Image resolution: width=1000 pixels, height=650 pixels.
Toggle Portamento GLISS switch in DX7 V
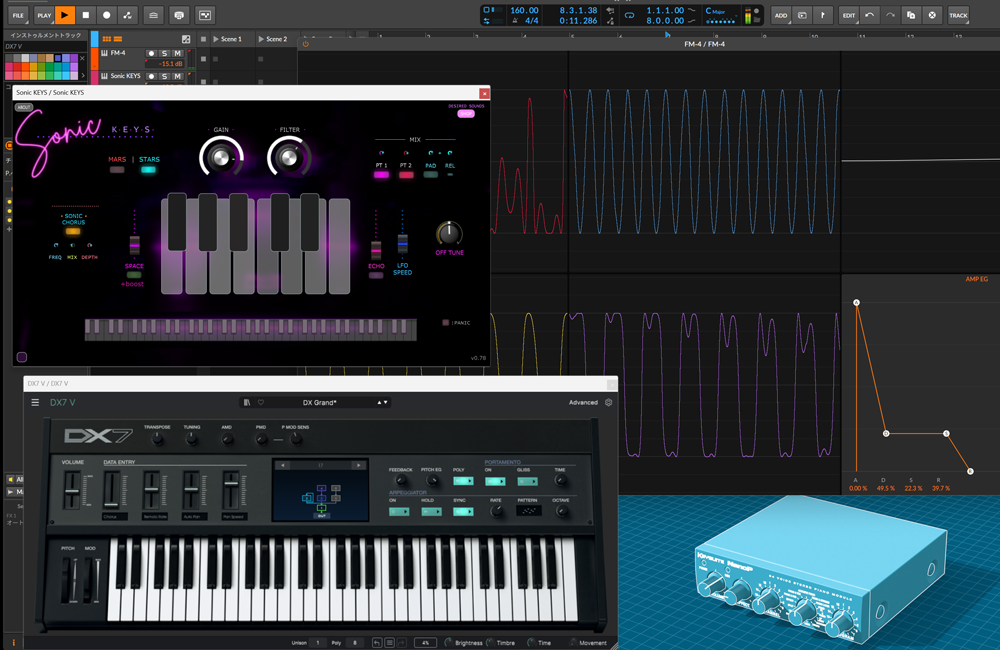pyautogui.click(x=527, y=481)
